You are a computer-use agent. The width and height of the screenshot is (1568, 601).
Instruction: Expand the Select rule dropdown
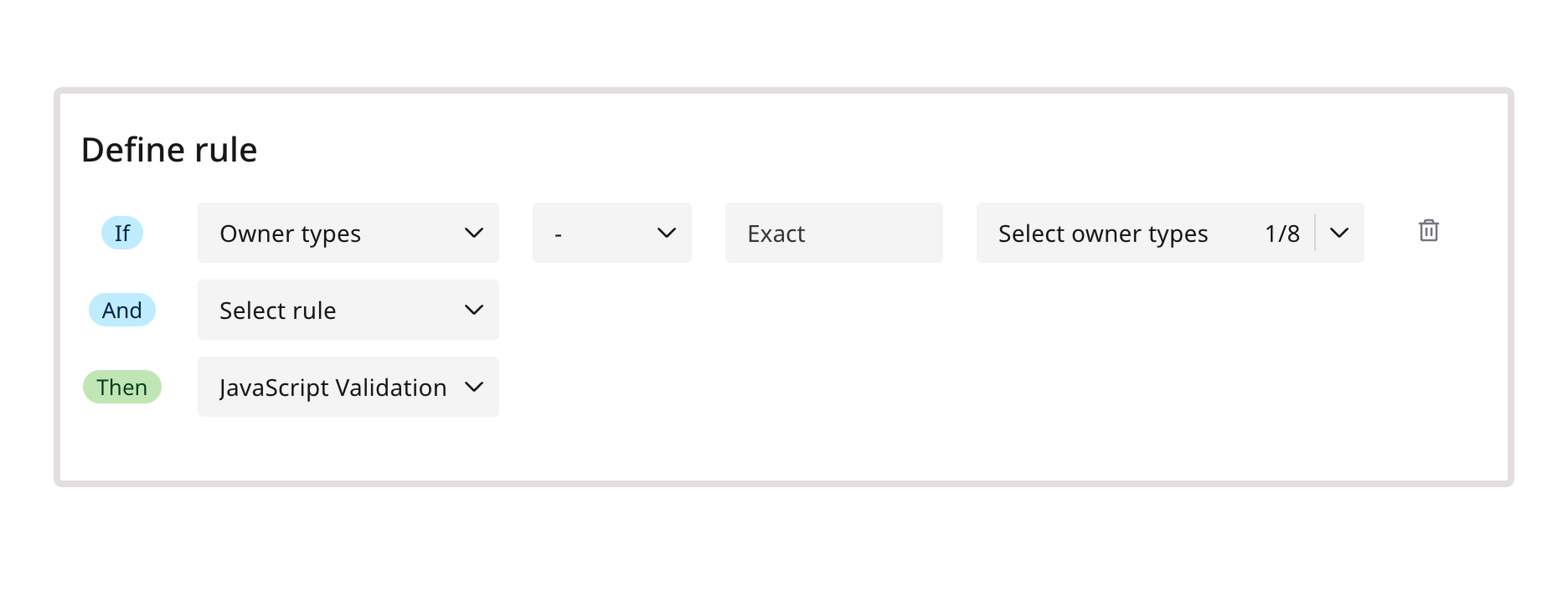click(347, 310)
